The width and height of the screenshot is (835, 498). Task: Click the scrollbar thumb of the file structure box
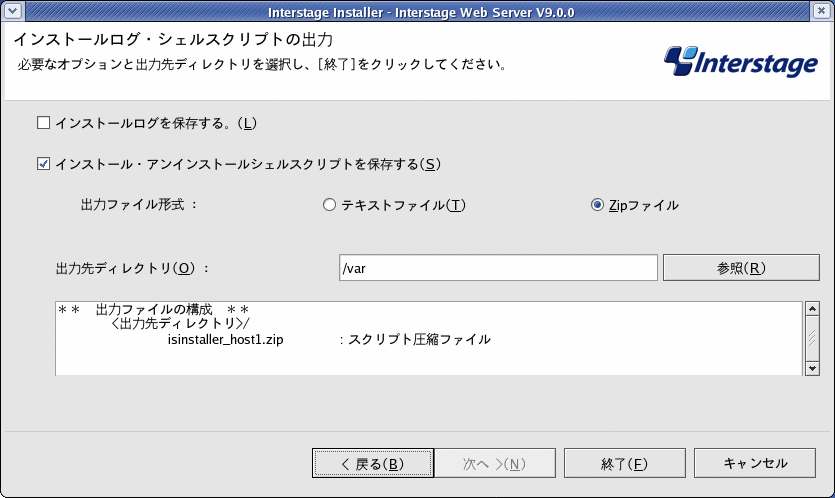pos(812,339)
